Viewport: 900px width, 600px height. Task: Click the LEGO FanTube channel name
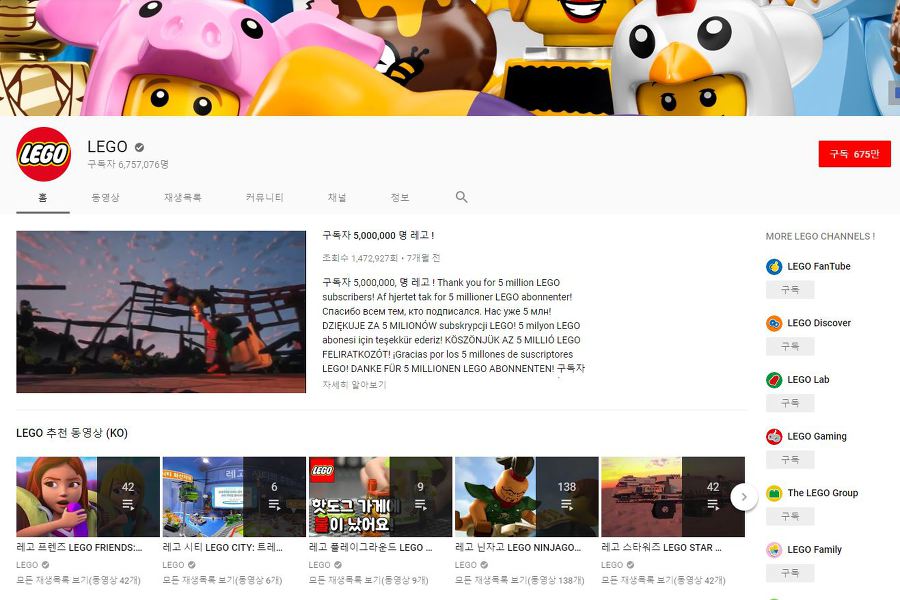[x=819, y=266]
